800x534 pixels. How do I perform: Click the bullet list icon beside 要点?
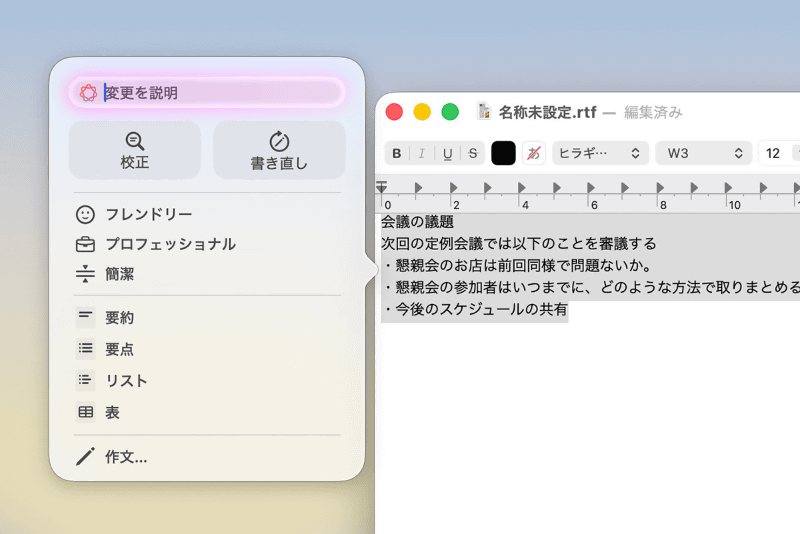tap(85, 348)
